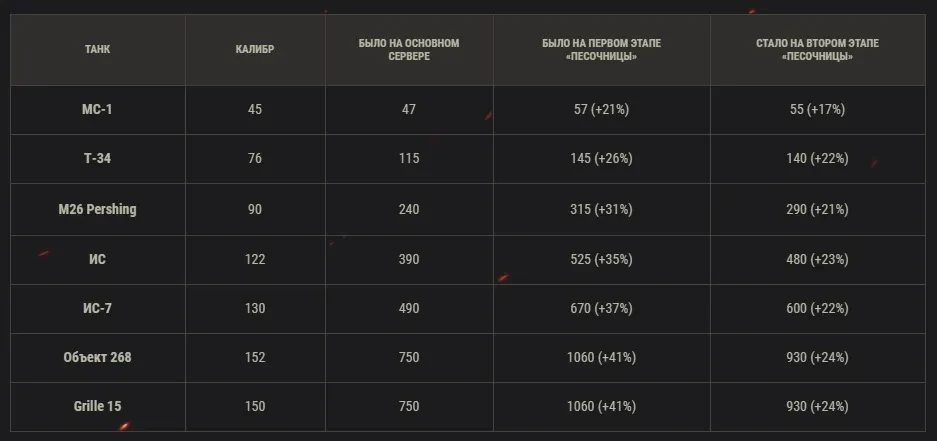Select the Grille 15 tank name
Viewport: 937px width, 441px height.
point(97,406)
